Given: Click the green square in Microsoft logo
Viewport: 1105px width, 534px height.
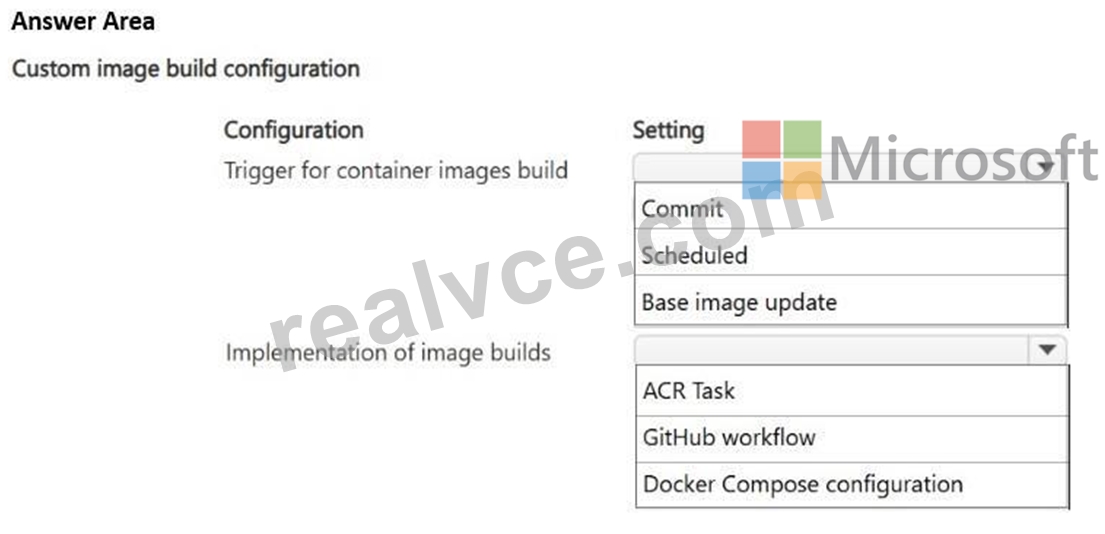Looking at the screenshot, I should pyautogui.click(x=802, y=139).
